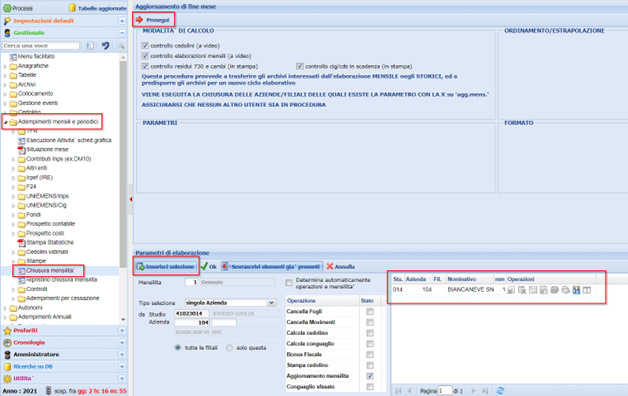The image size is (628, 396).
Task: Collapse Adempimenti mensili e periodici folder
Action: coord(5,122)
